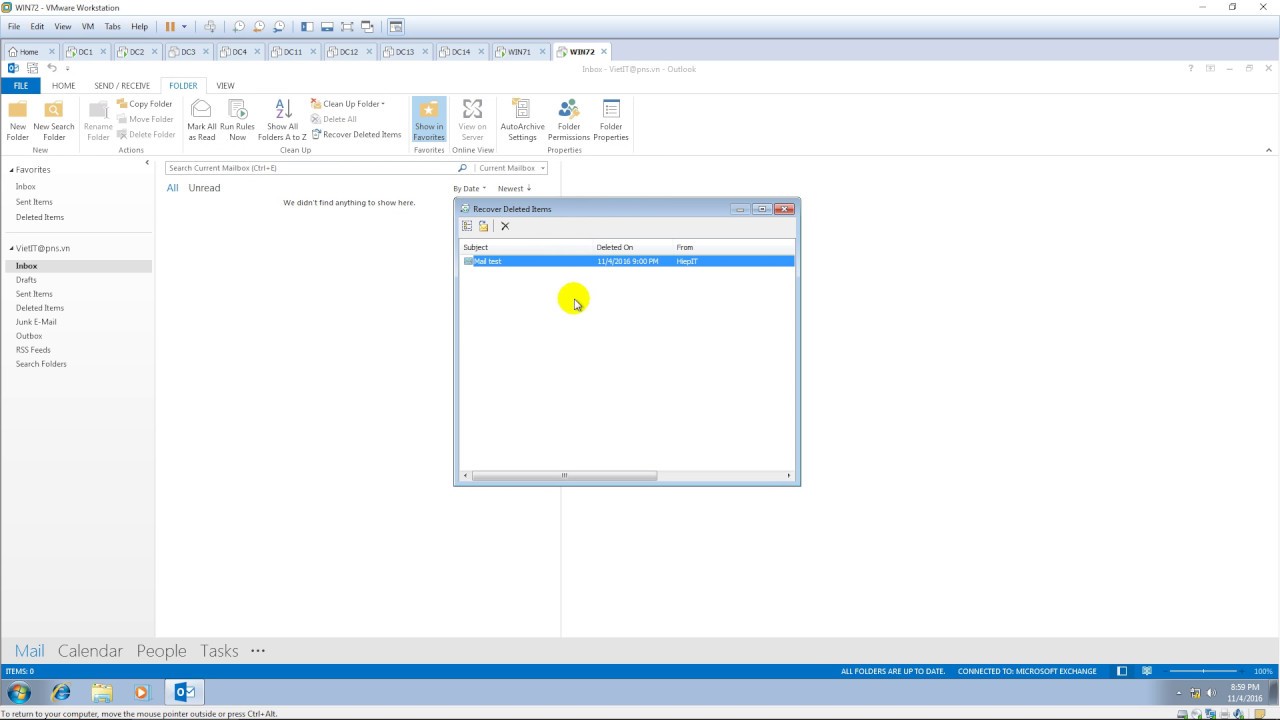The image size is (1280, 720).
Task: Click Normal view icon in status bar
Action: (1122, 671)
